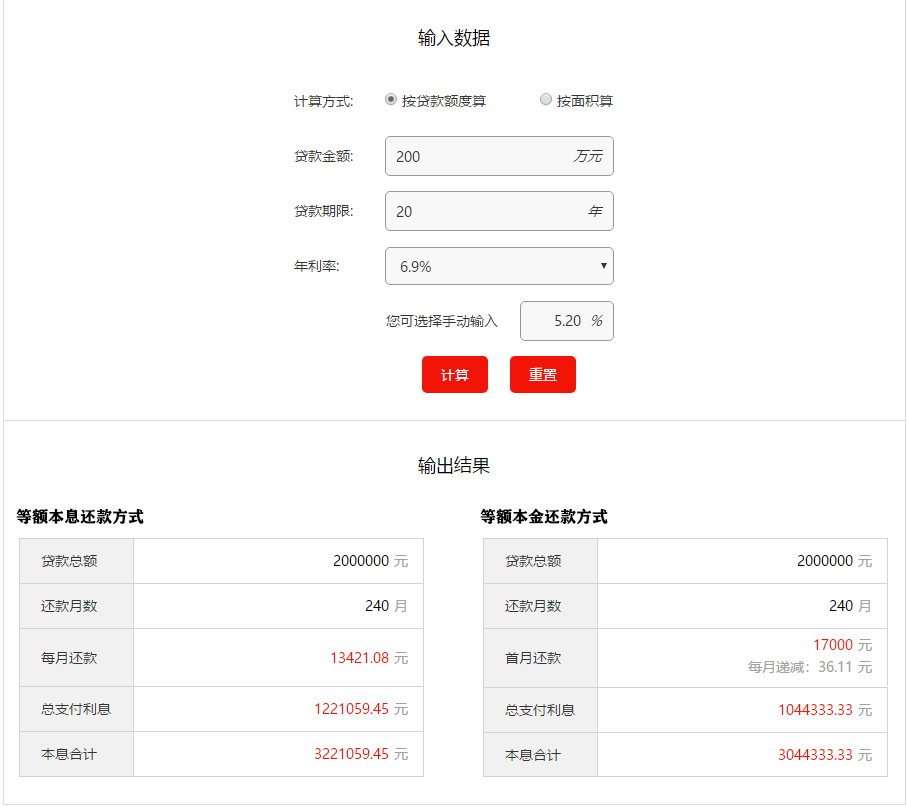This screenshot has height=807, width=907.
Task: Open the 年利率 dropdown showing 6.9%
Action: tap(499, 266)
